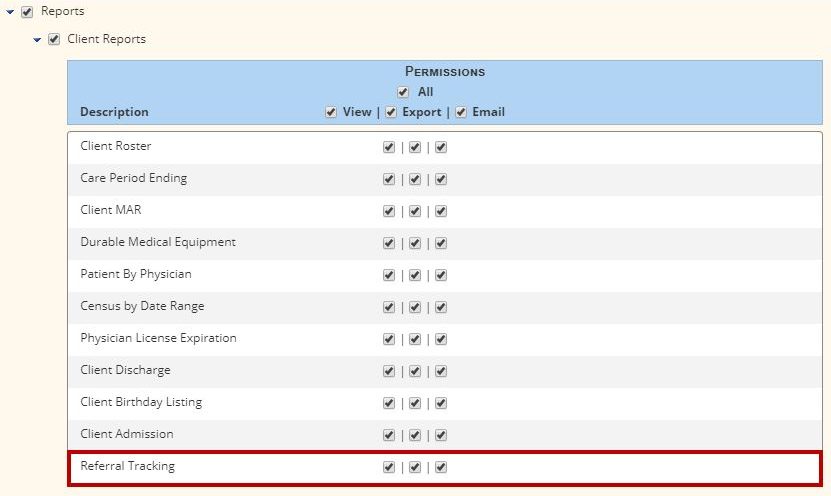Uncheck View permission for Physician License Expiration
This screenshot has height=496, width=831.
[x=389, y=339]
